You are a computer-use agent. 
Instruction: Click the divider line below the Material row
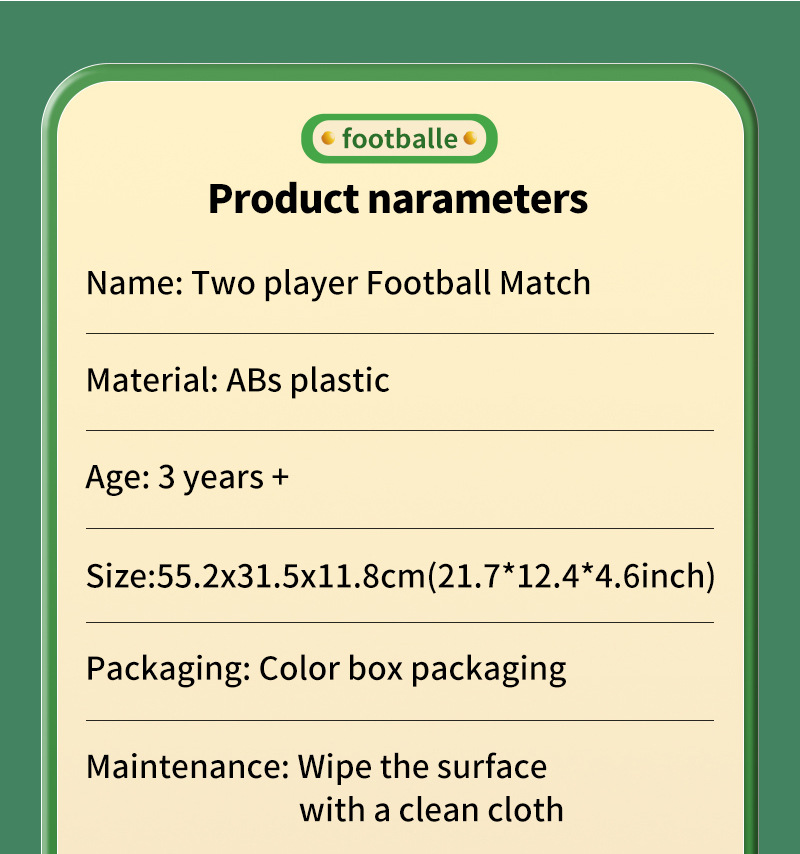coord(400,430)
